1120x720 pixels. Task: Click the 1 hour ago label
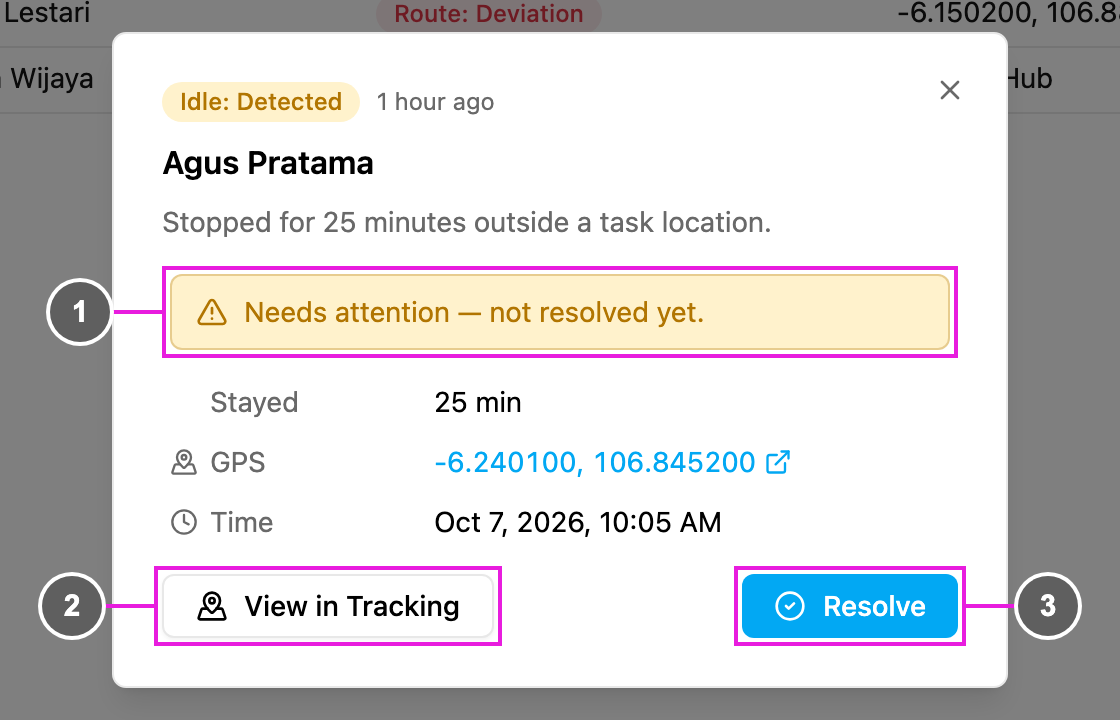[435, 101]
